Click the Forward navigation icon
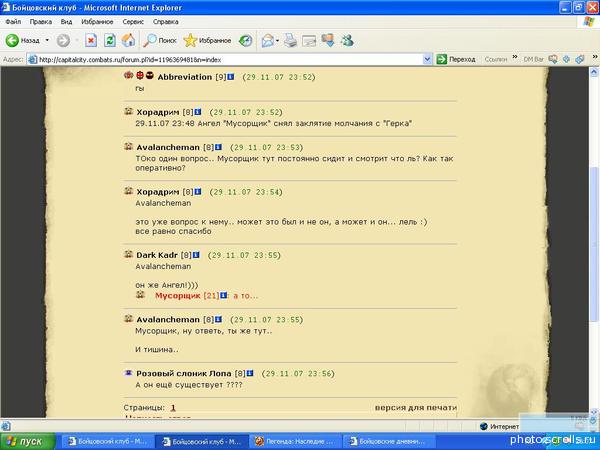The height and width of the screenshot is (450, 600). click(63, 41)
